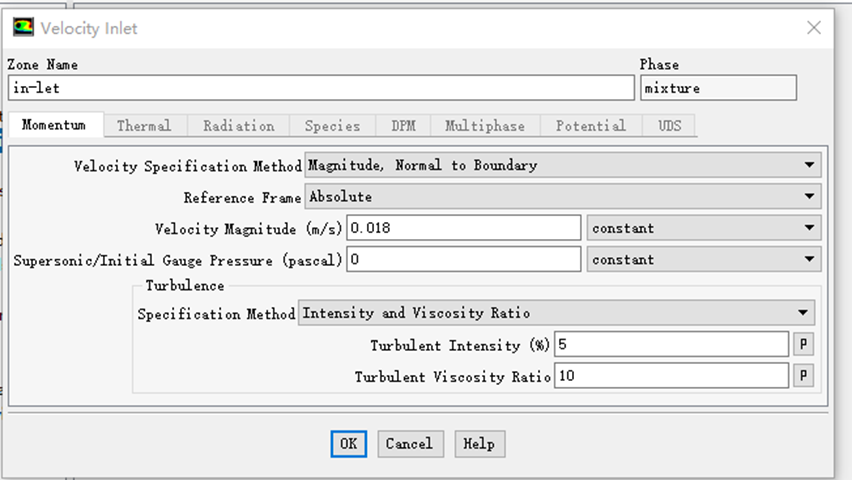This screenshot has width=852, height=480.
Task: Open Turbulence Specification Method dropdown
Action: point(556,313)
